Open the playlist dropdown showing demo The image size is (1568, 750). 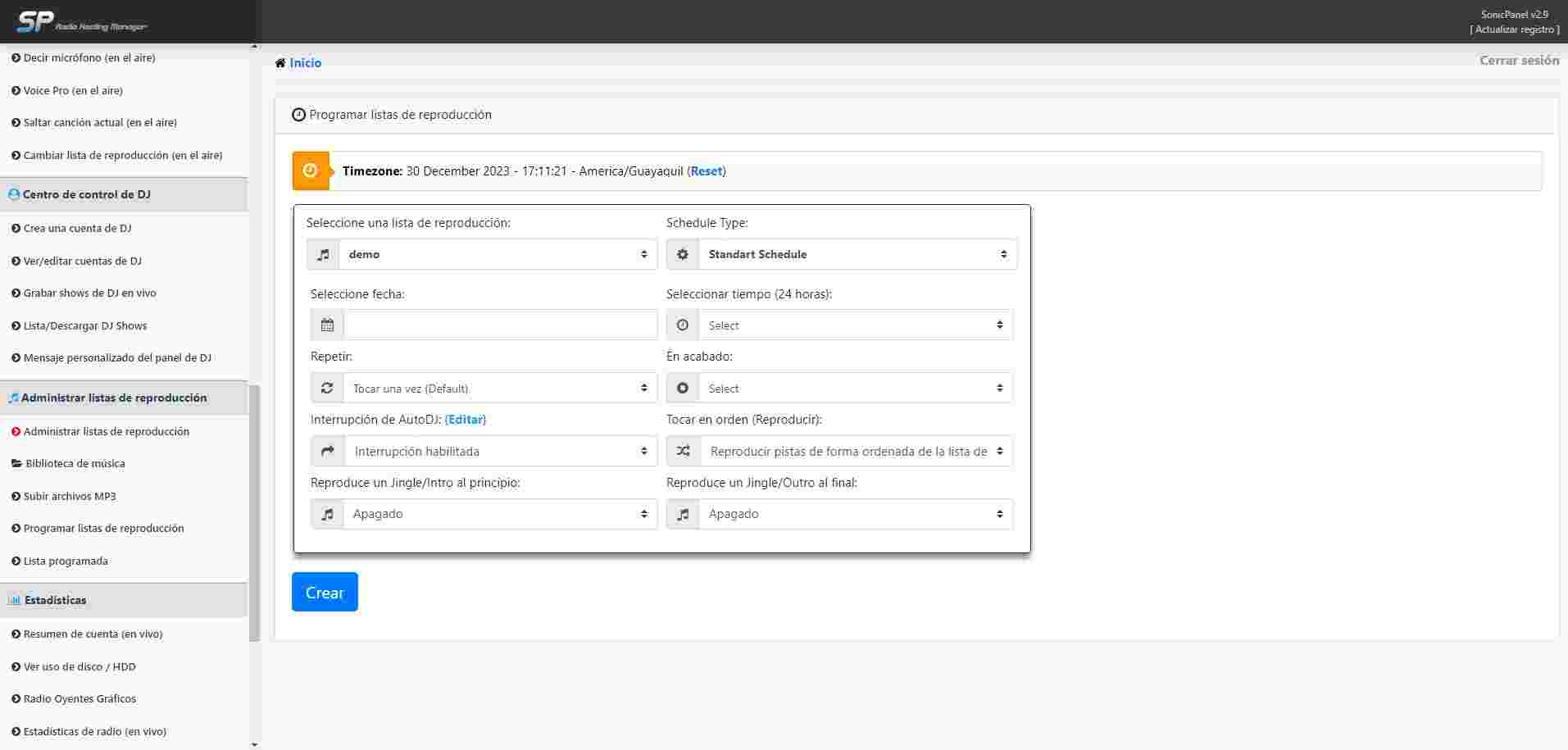(x=498, y=254)
